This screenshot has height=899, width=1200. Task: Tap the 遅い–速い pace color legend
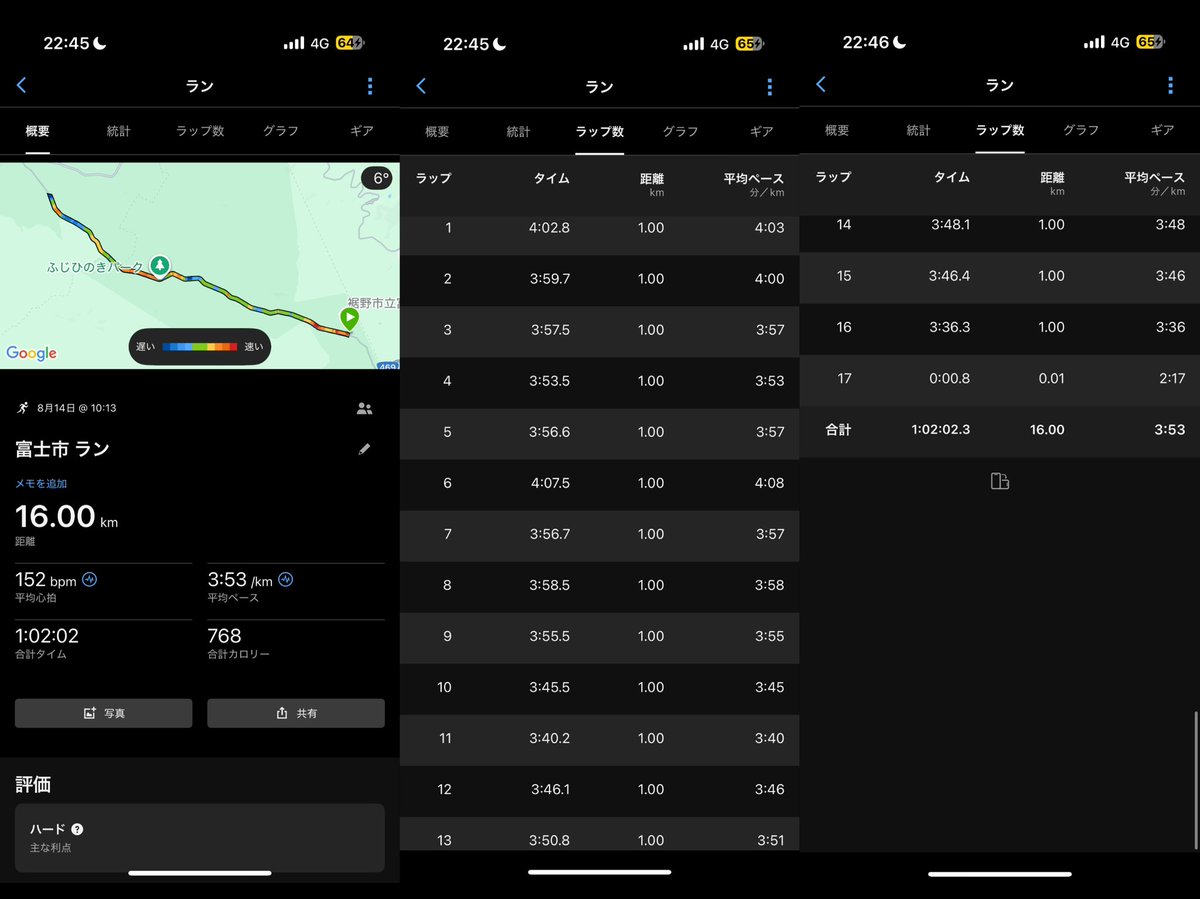point(200,346)
